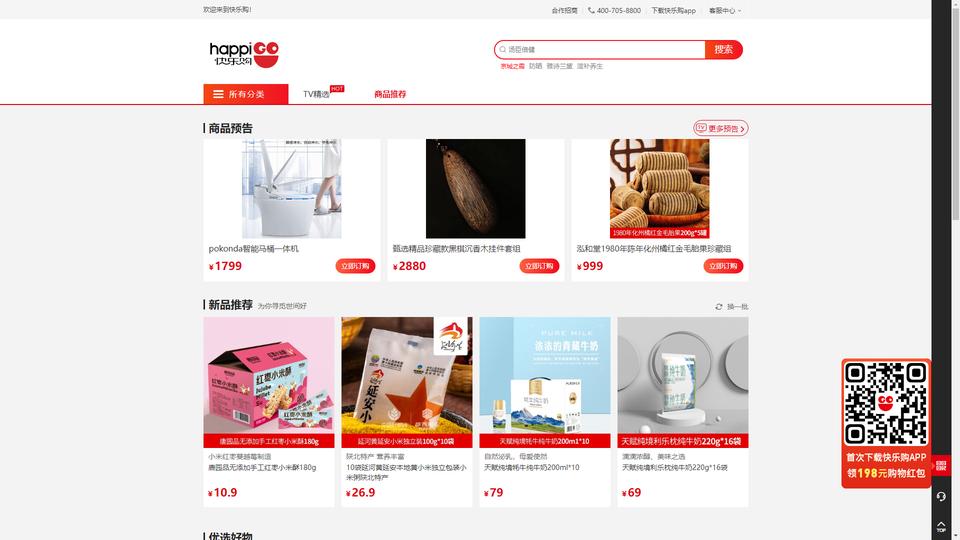Viewport: 960px width, 540px height.
Task: Expand the 客服中心 dropdown
Action: (x=725, y=10)
